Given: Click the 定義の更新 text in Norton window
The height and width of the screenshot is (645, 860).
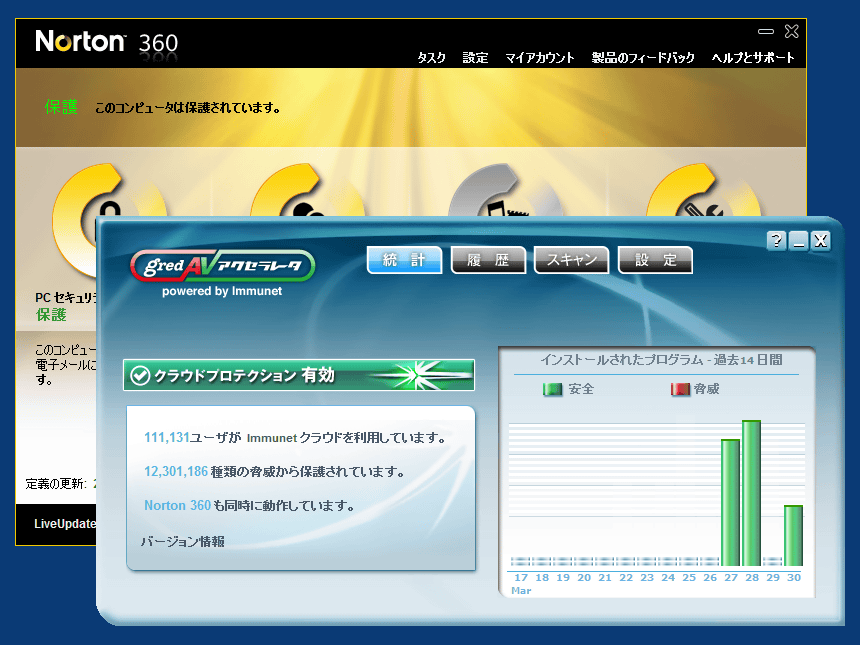Looking at the screenshot, I should coord(56,484).
